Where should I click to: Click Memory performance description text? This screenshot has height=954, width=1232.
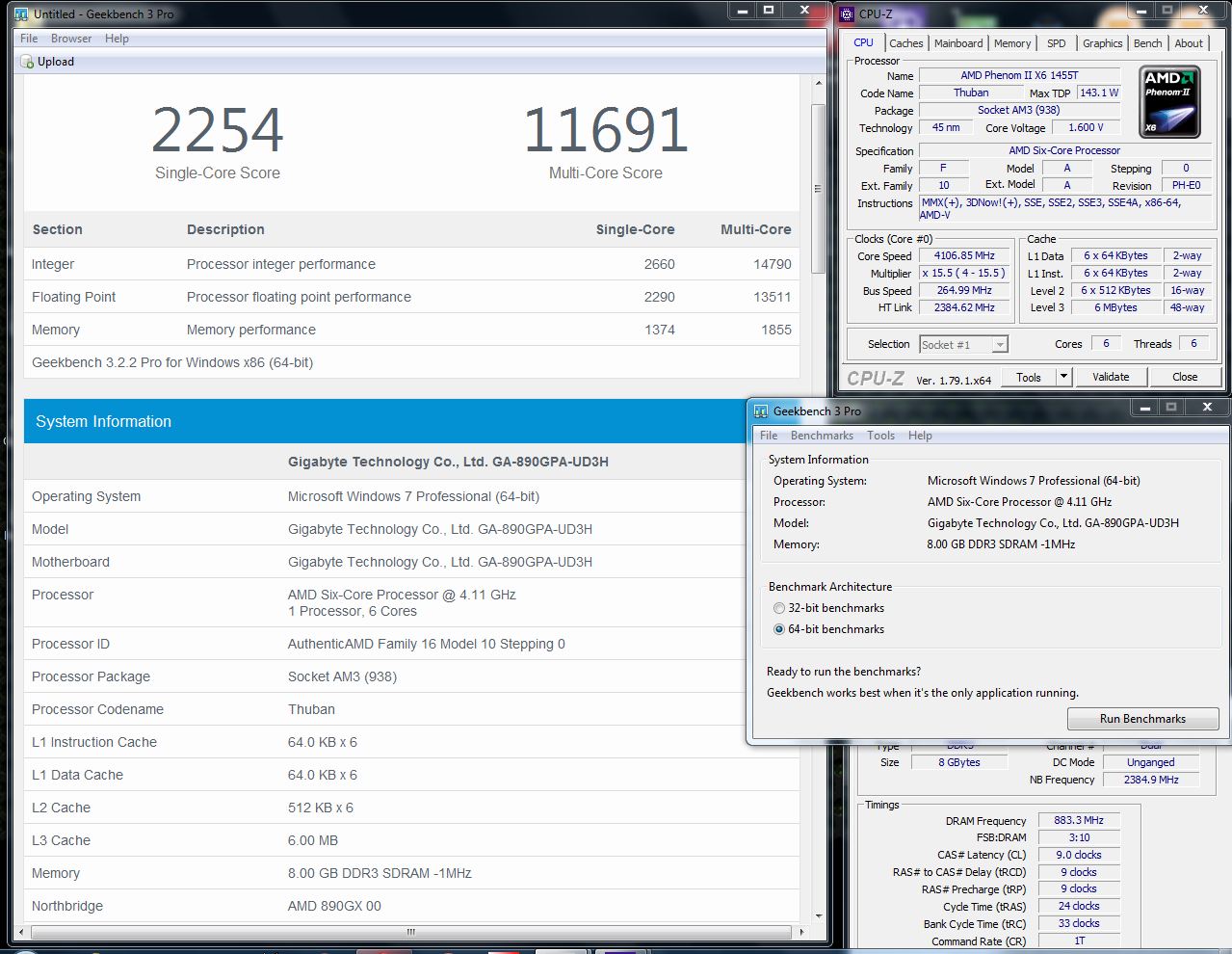tap(251, 330)
